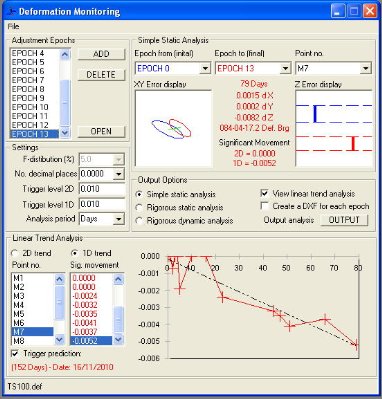
Task: Click the Sig. movement list scroll up arrow
Action: coord(119,278)
